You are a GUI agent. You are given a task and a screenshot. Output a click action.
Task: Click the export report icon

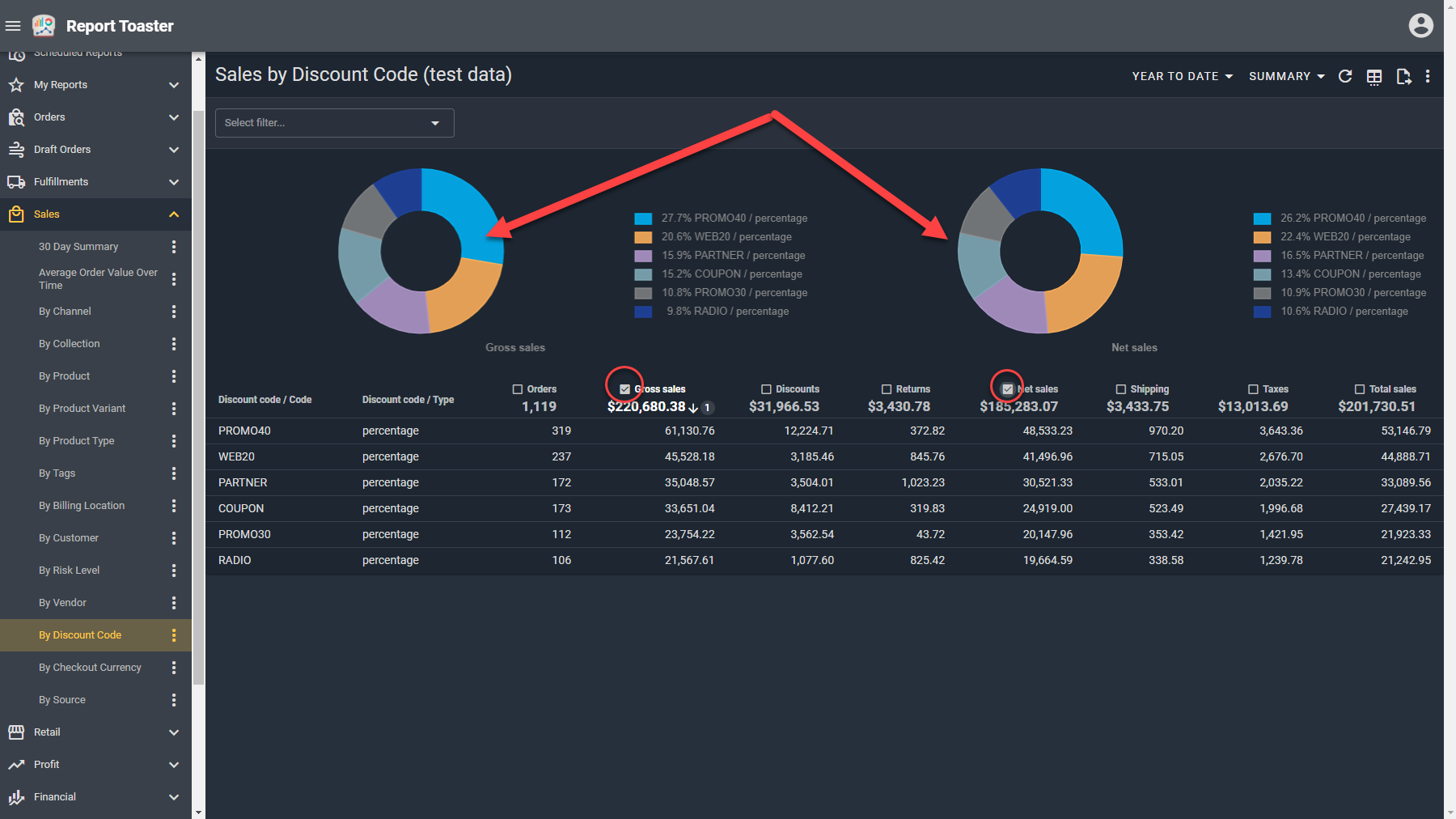click(x=1403, y=77)
